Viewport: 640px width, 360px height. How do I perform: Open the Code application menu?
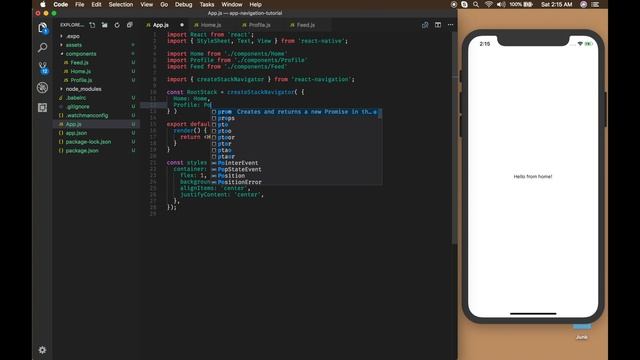(60, 4)
